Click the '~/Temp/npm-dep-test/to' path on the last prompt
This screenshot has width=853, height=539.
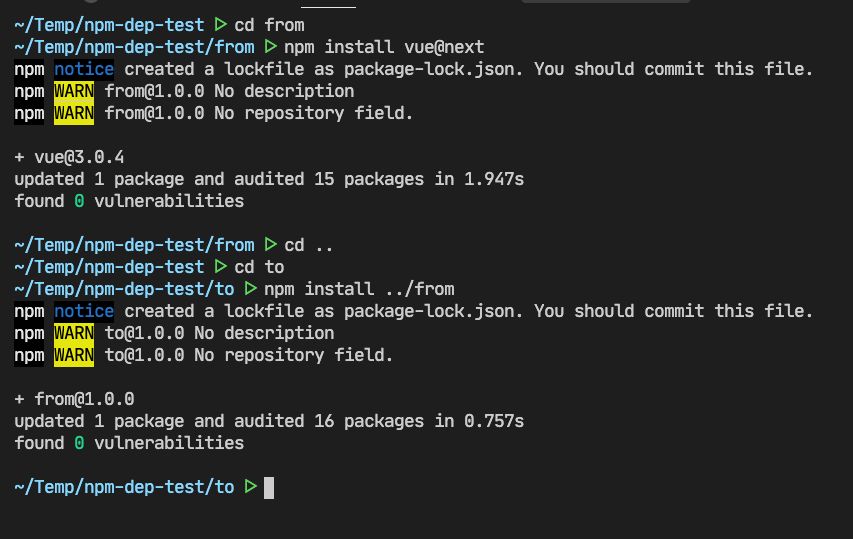tap(124, 487)
